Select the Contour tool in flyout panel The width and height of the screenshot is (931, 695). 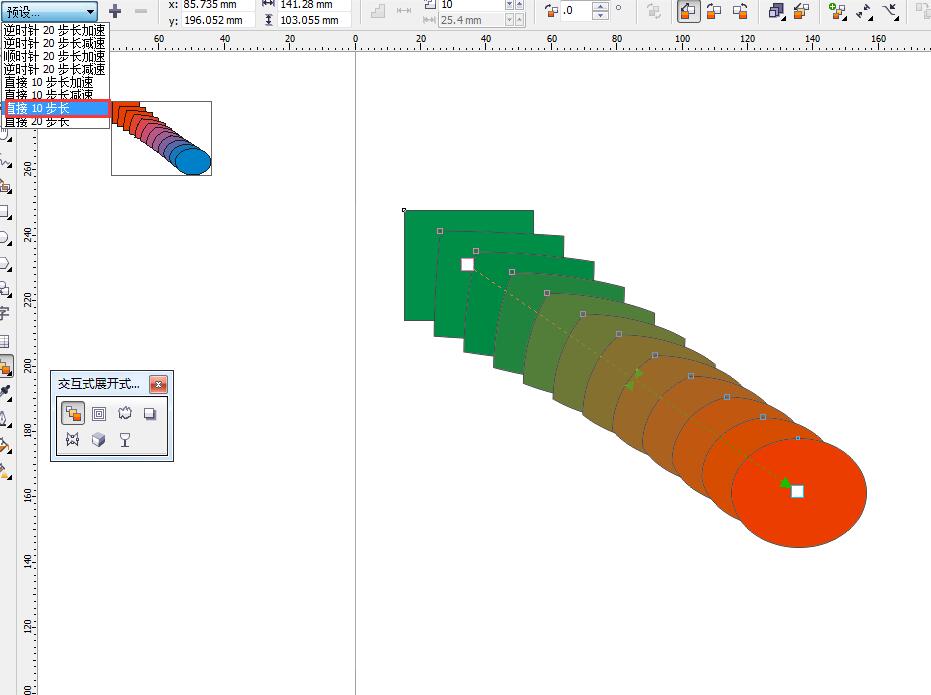coord(99,414)
